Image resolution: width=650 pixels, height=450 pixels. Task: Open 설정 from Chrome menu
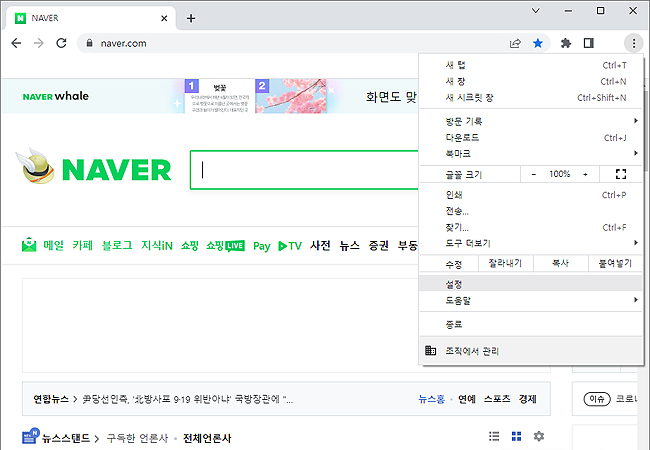pyautogui.click(x=531, y=284)
